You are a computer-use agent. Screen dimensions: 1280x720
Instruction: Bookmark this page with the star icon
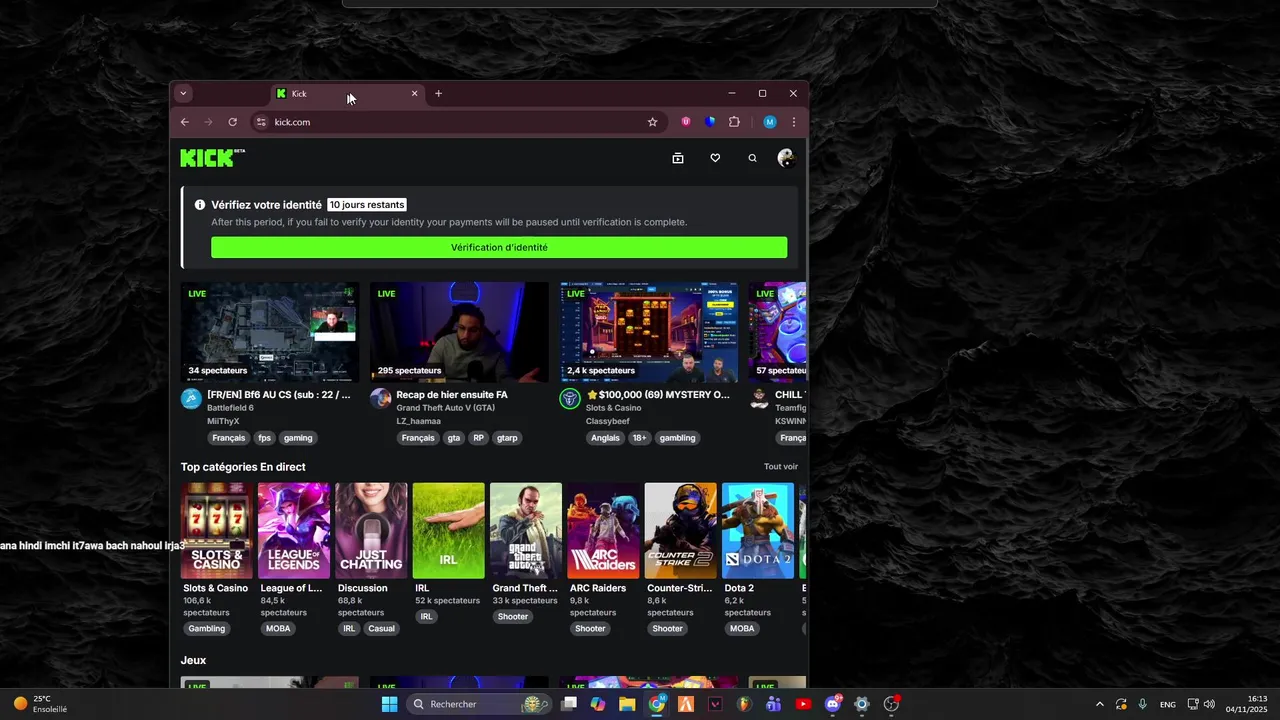653,122
